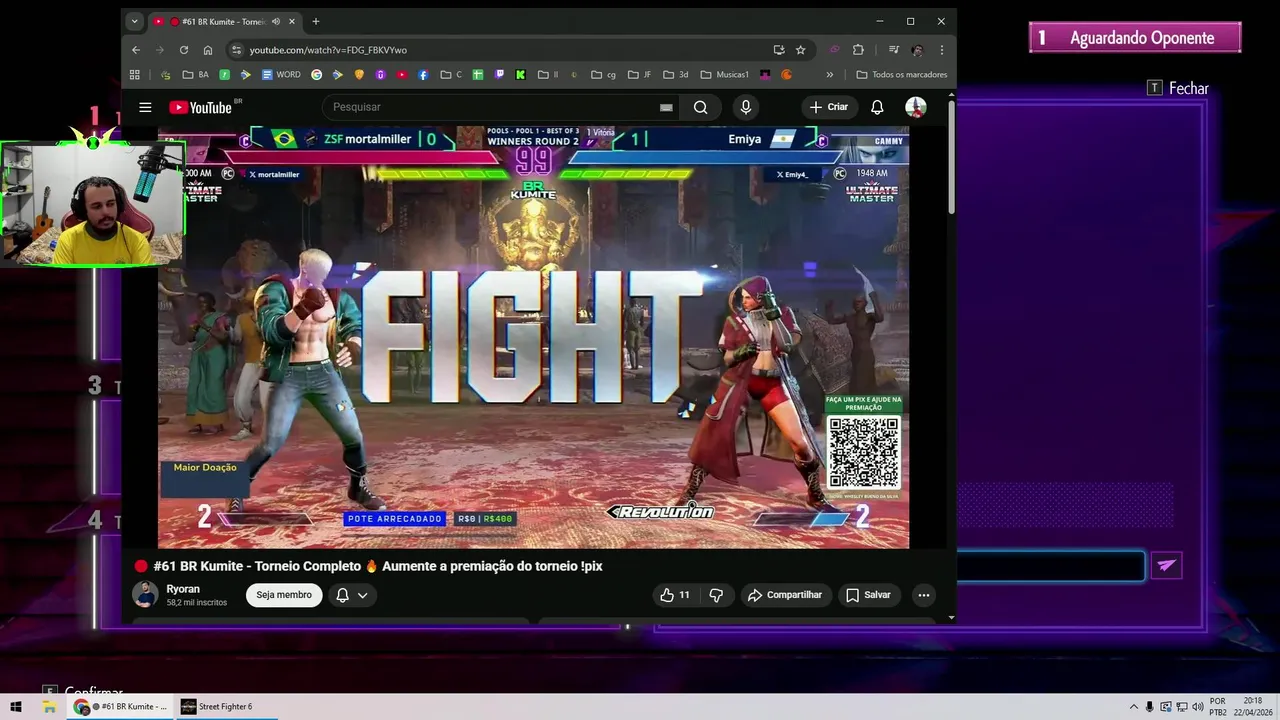The width and height of the screenshot is (1280, 720).
Task: Open the cg bookmarks folder
Action: pos(603,75)
